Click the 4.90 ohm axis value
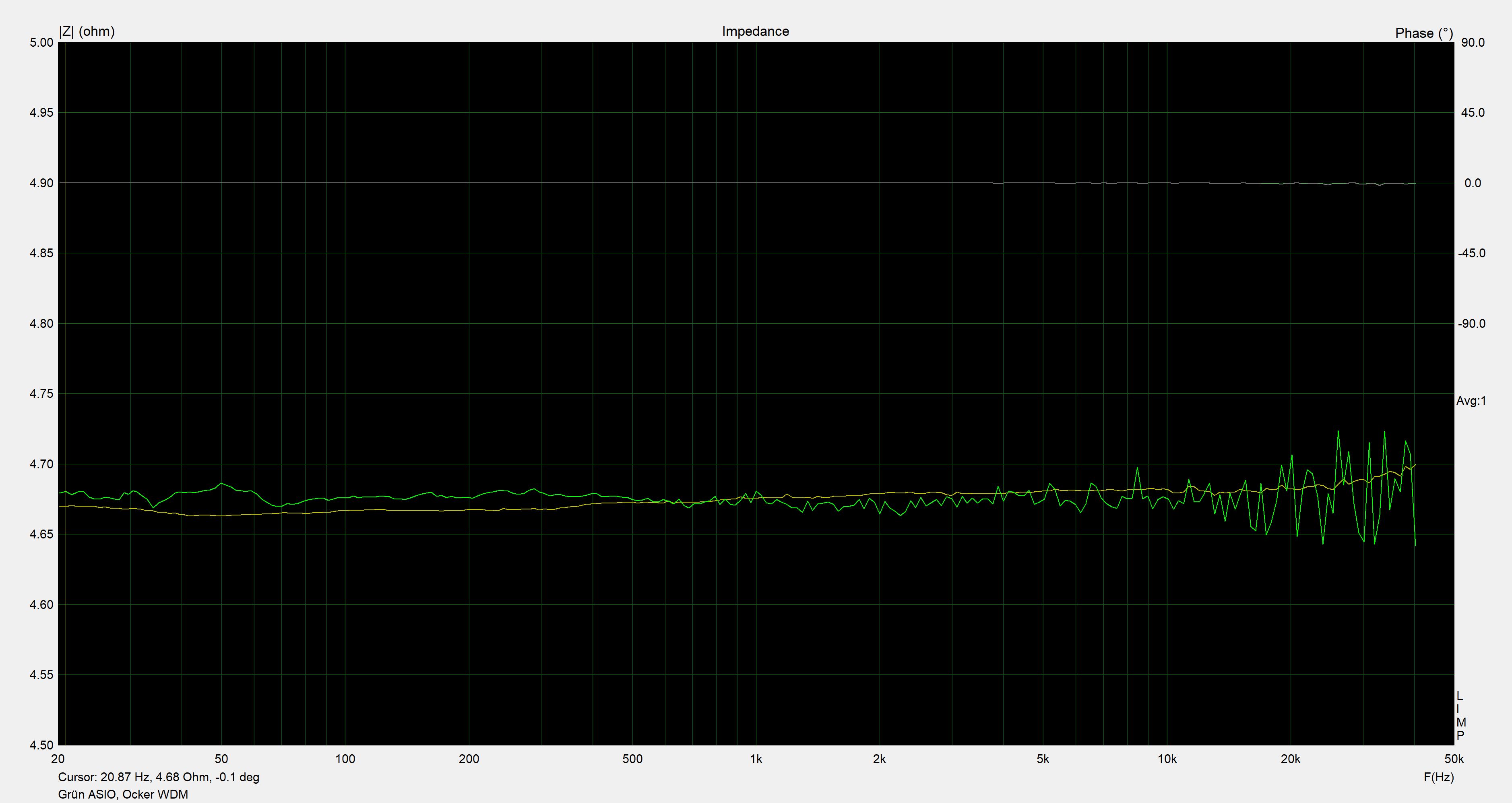1512x803 pixels. 41,183
